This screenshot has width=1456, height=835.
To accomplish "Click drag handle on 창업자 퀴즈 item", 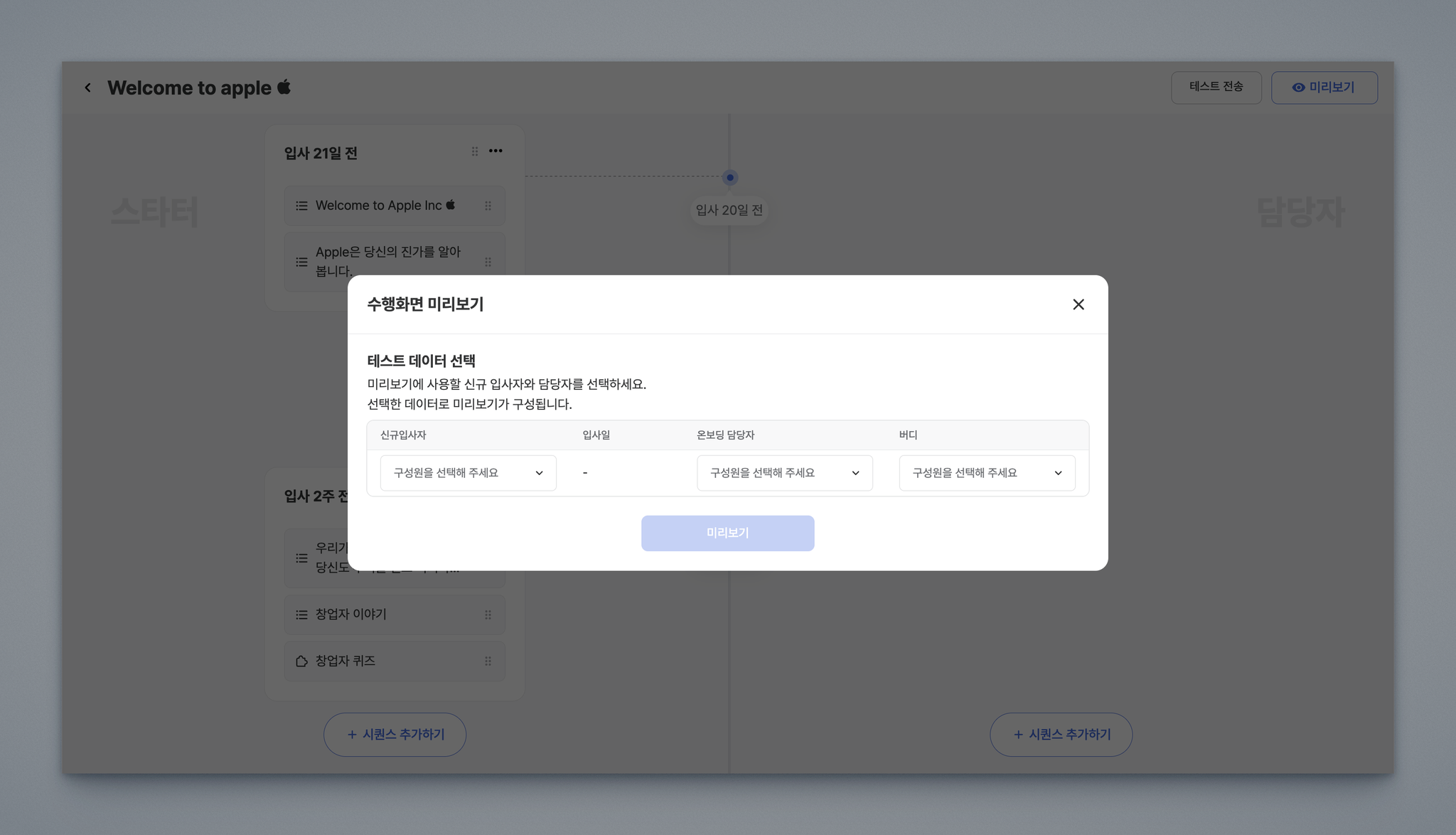I will [x=488, y=661].
